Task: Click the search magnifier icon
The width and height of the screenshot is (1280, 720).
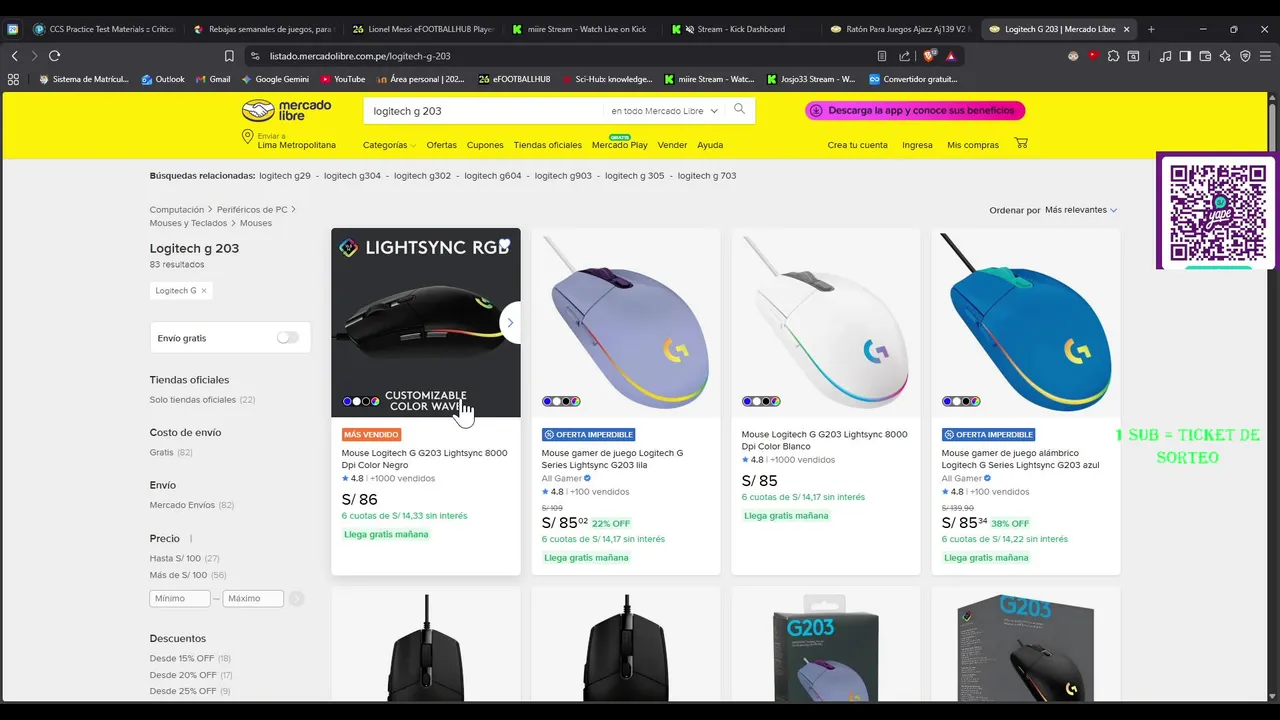Action: click(x=739, y=110)
